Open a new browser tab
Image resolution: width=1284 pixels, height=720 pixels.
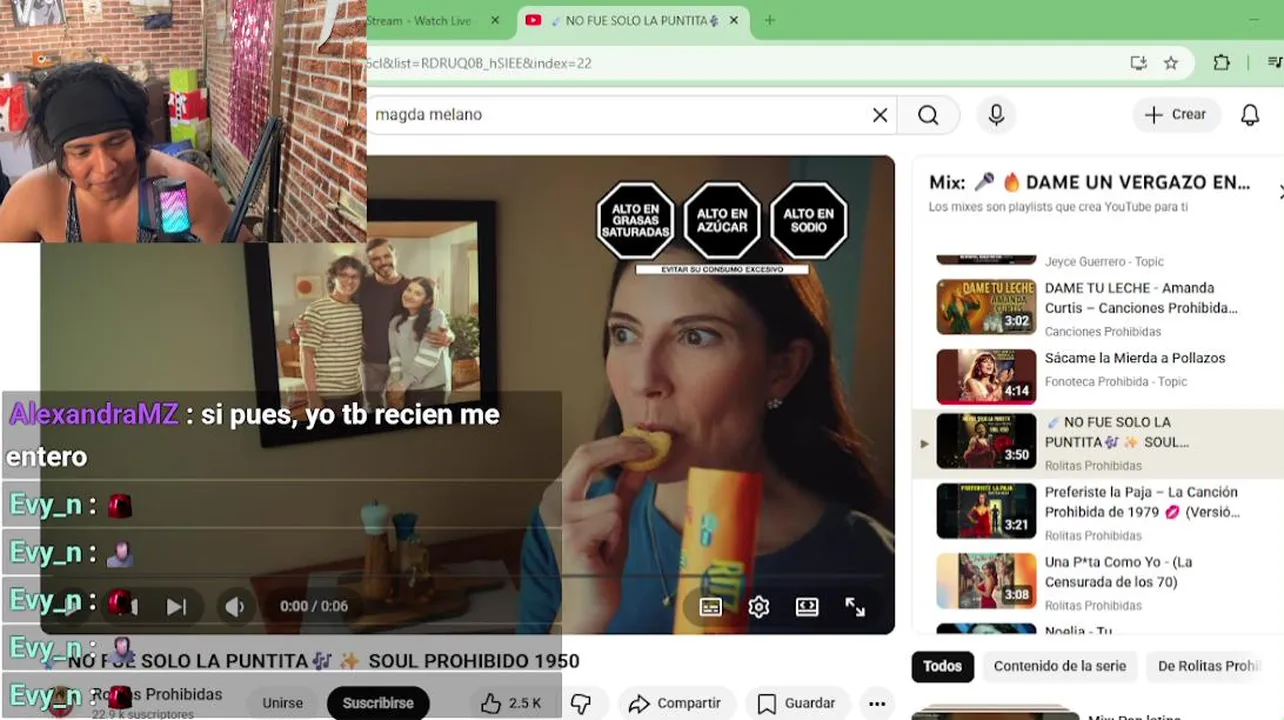click(x=769, y=20)
